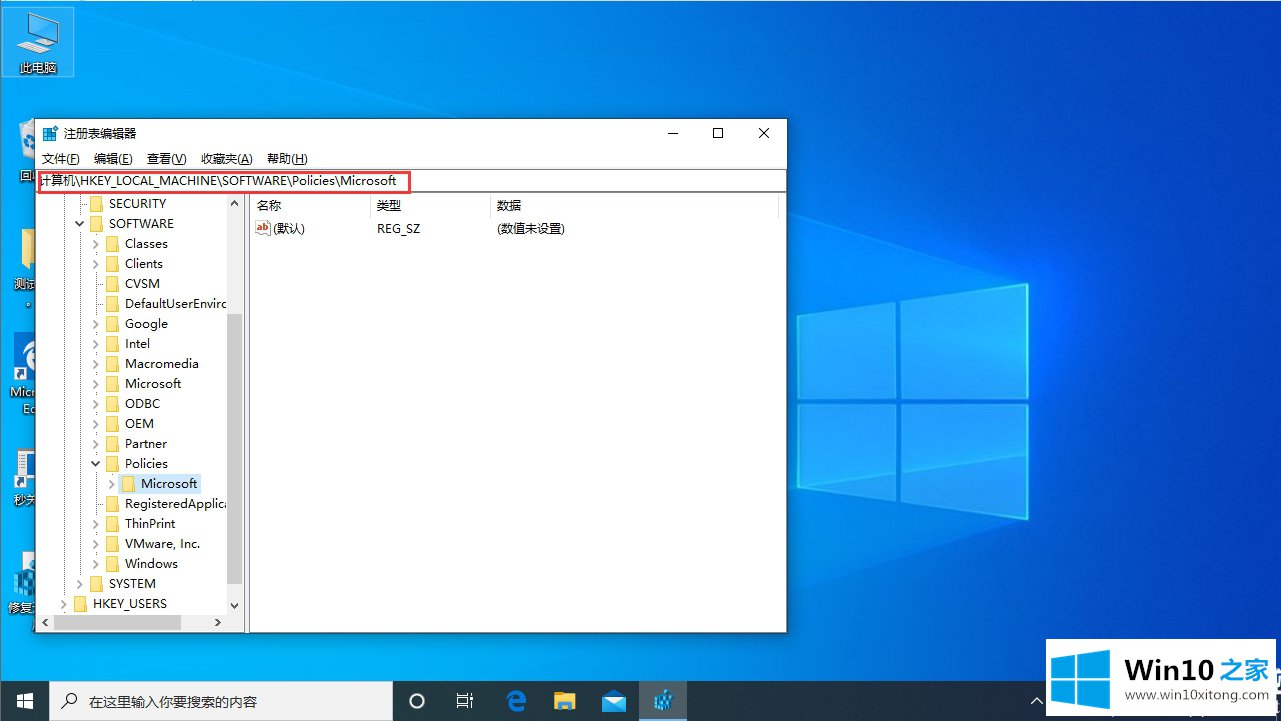
Task: Expand the ODBC key
Action: click(96, 404)
